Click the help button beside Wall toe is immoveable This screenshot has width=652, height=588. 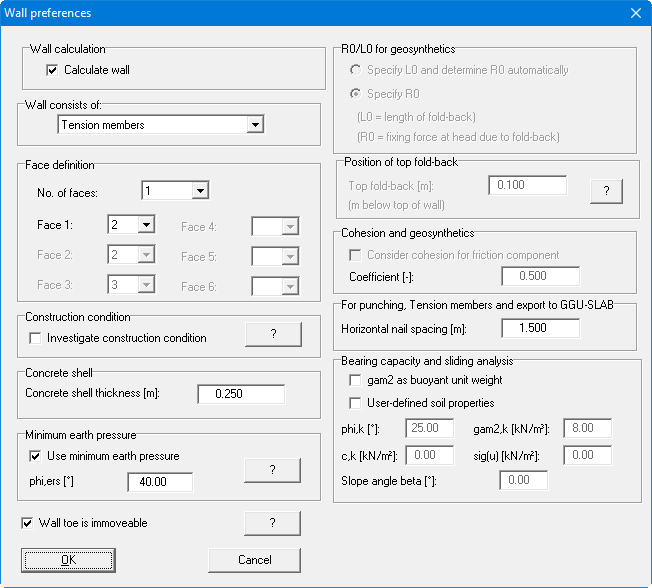click(x=272, y=523)
